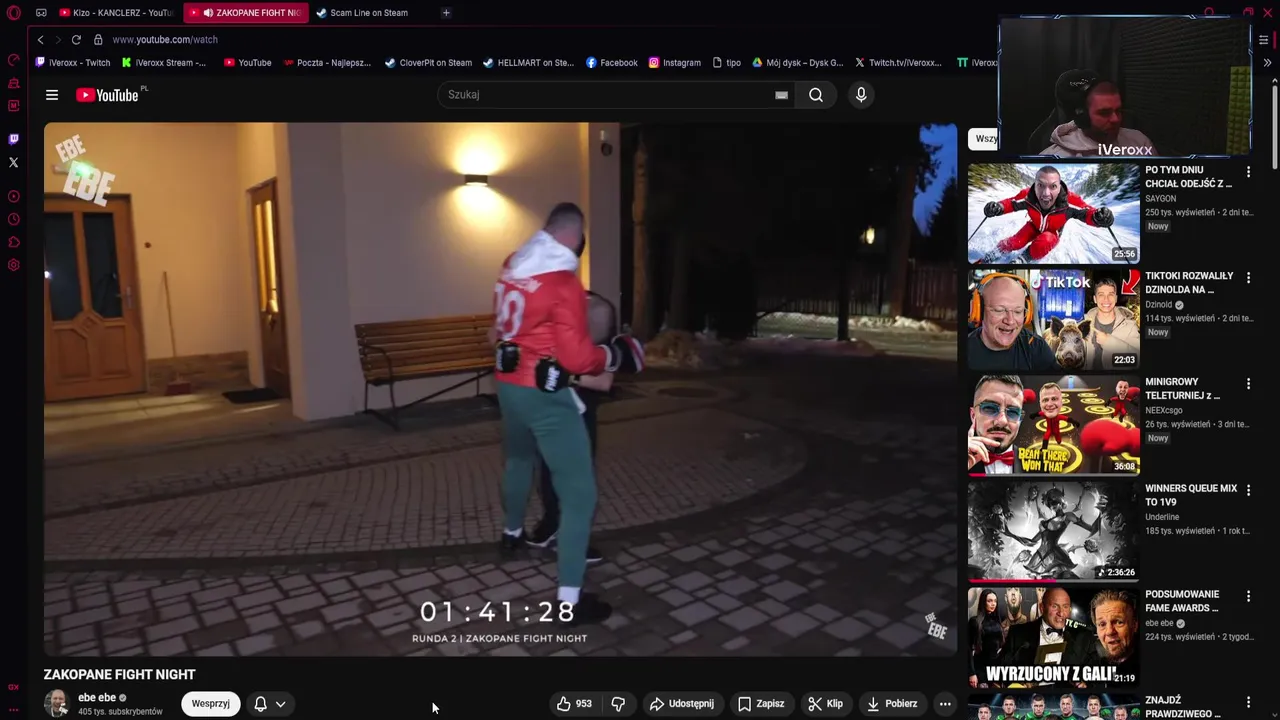1280x720 pixels.
Task: Go forward with the forward arrow
Action: (x=58, y=40)
